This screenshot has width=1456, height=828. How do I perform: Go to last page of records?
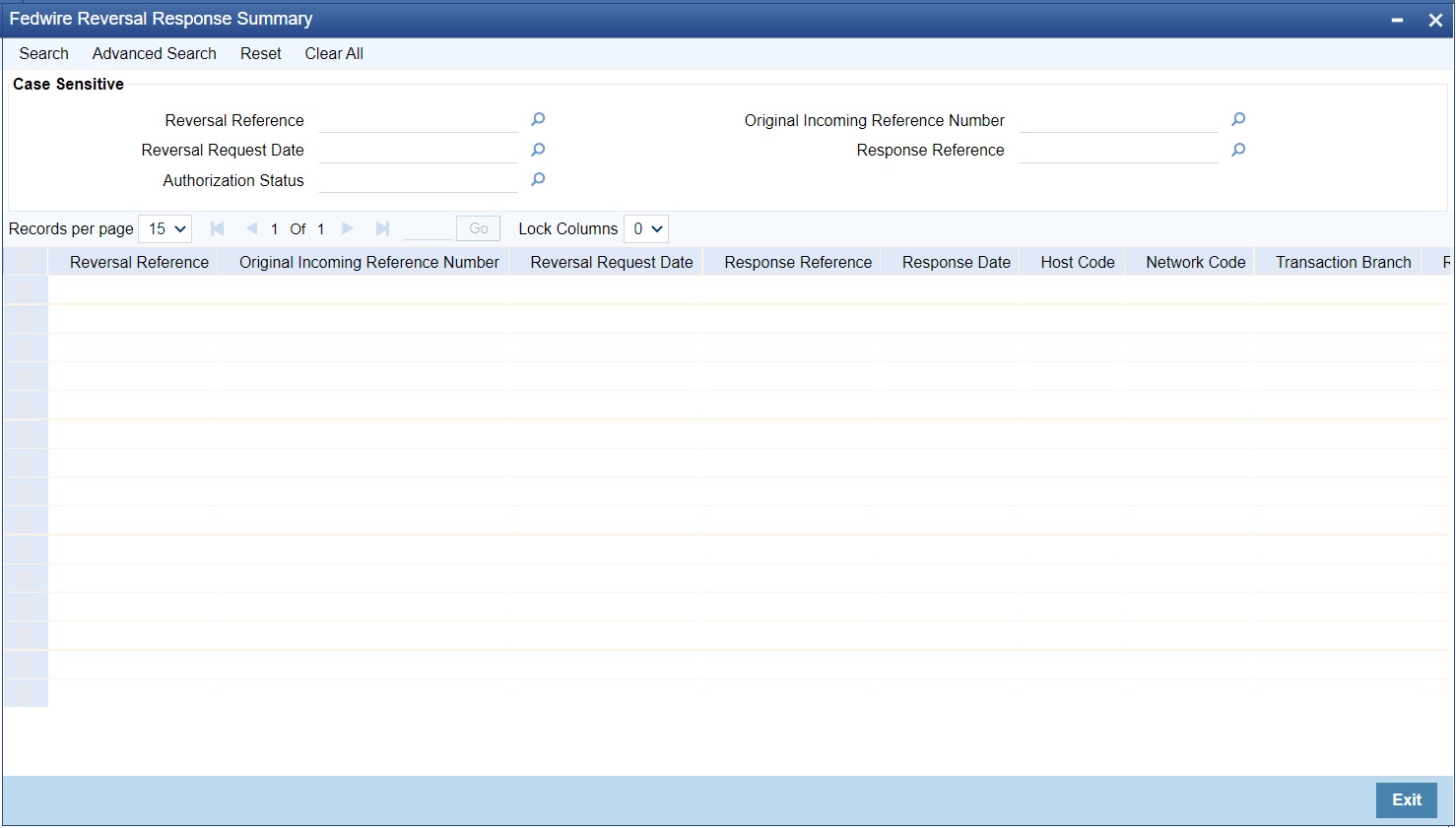pyautogui.click(x=382, y=228)
